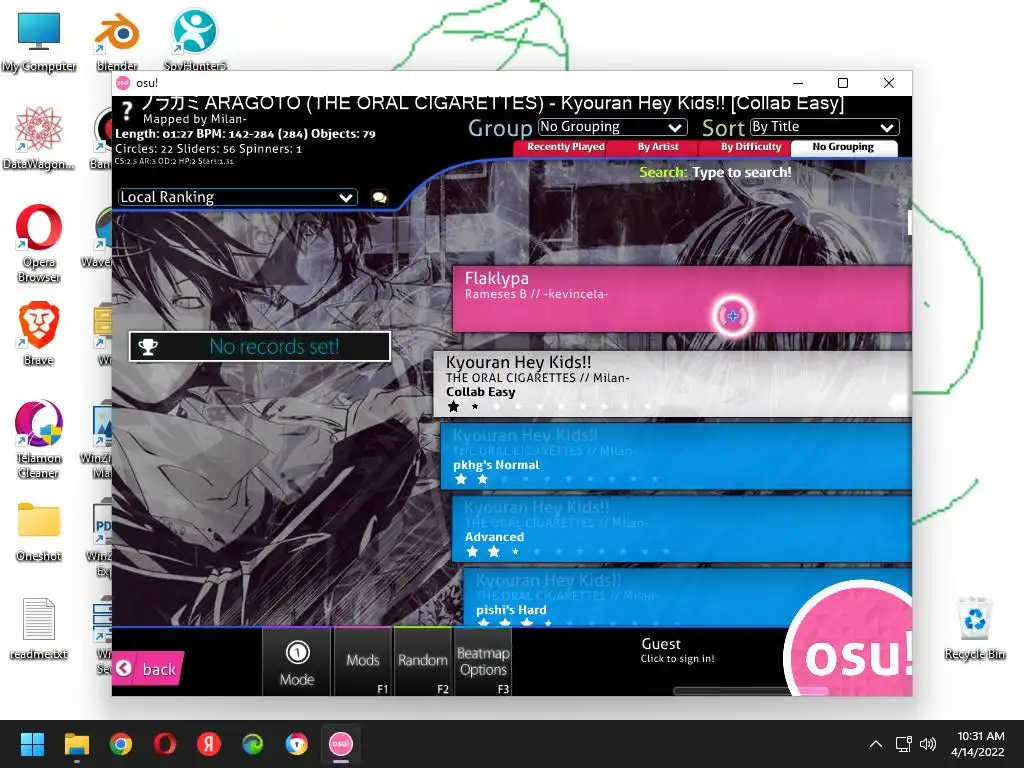Screen dimensions: 1024x768
Task: Open the chat bubble icon beside Local Ranking
Action: click(x=379, y=197)
